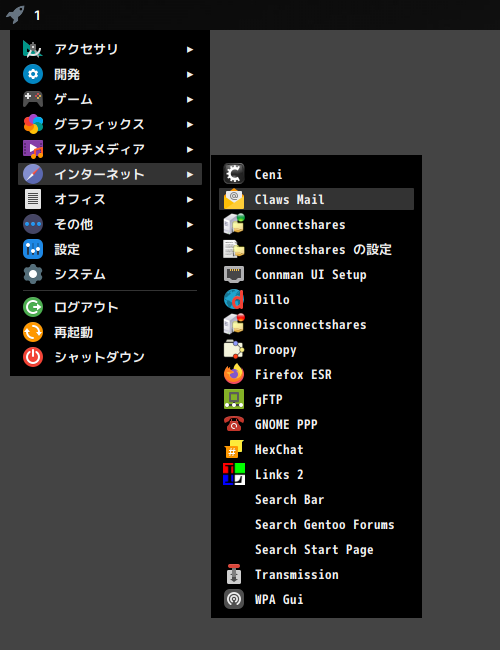Click the orange 再起動 icon
The width and height of the screenshot is (500, 650).
(33, 332)
